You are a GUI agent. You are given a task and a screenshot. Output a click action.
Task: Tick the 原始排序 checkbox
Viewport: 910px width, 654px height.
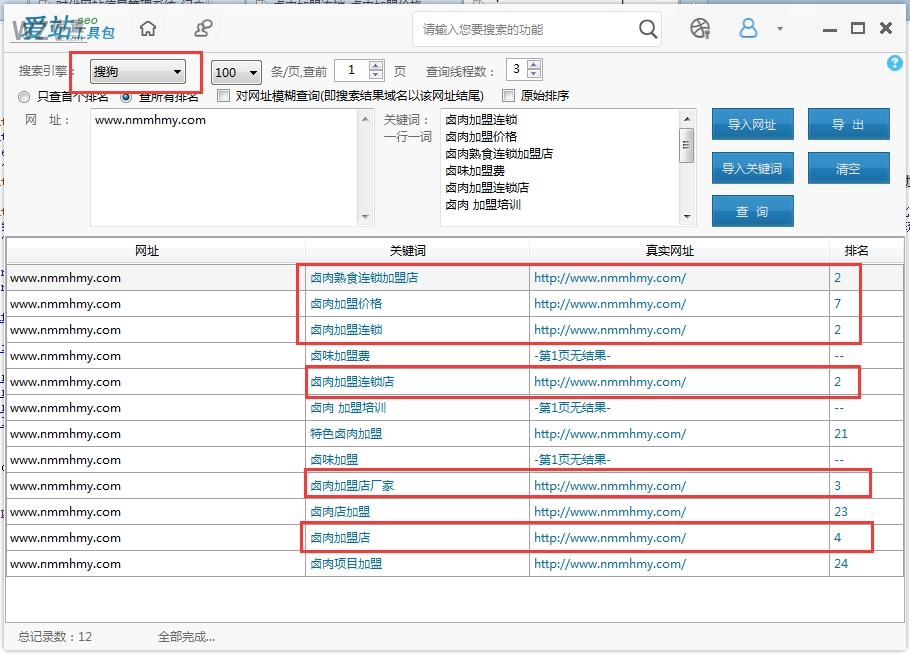pyautogui.click(x=510, y=96)
